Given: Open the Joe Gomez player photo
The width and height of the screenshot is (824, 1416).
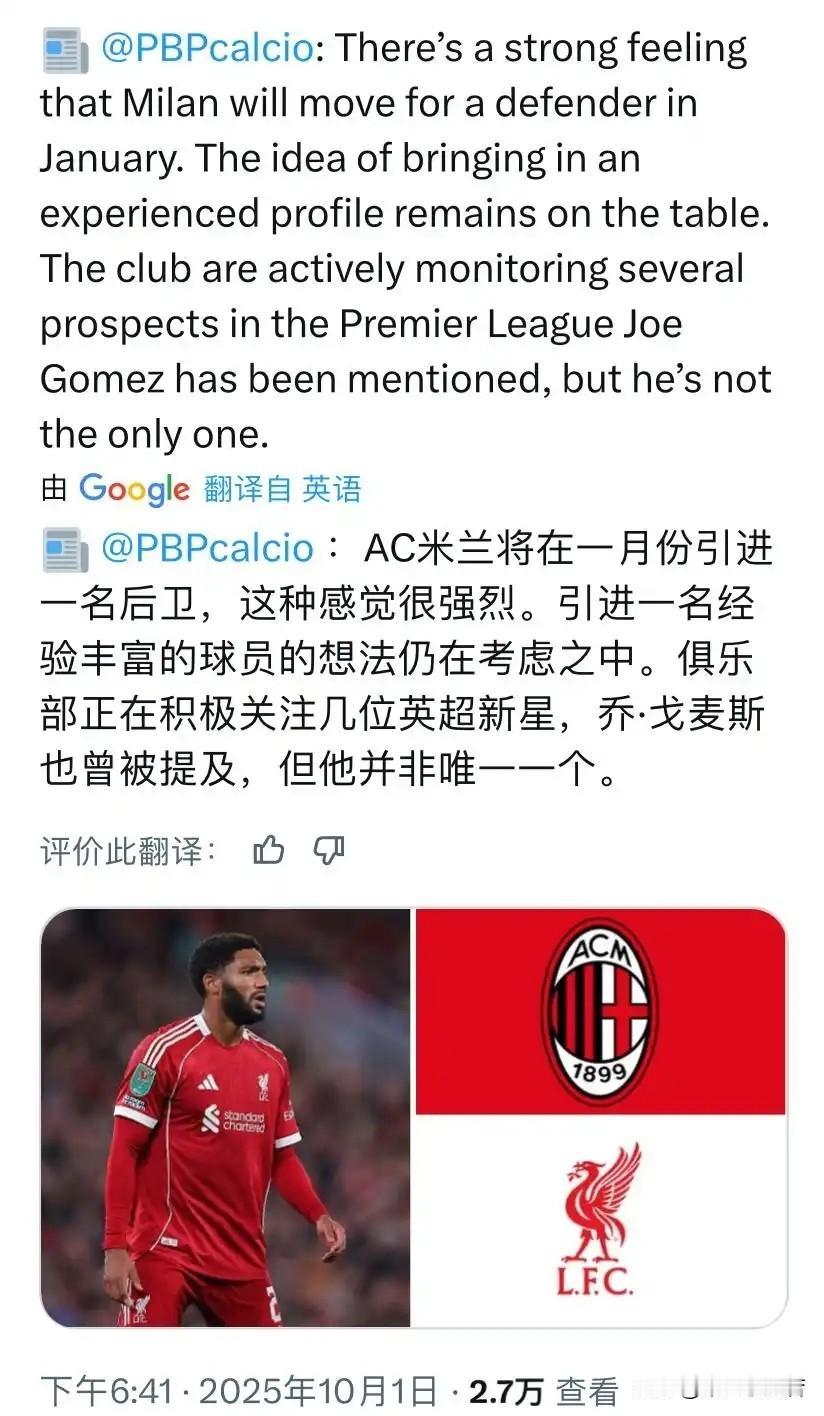Looking at the screenshot, I should 226,1117.
